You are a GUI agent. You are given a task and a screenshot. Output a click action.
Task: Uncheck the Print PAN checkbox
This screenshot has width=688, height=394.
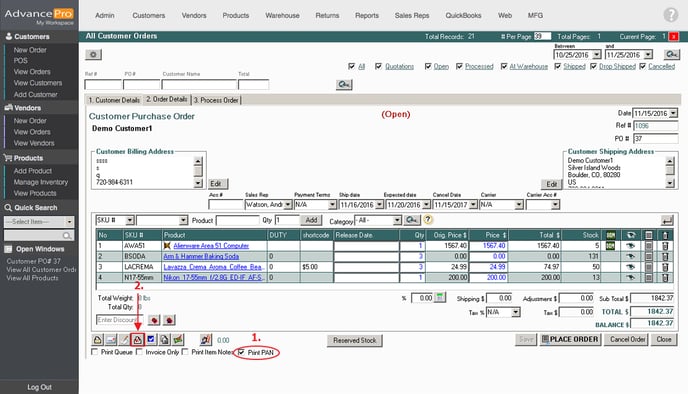pos(241,352)
